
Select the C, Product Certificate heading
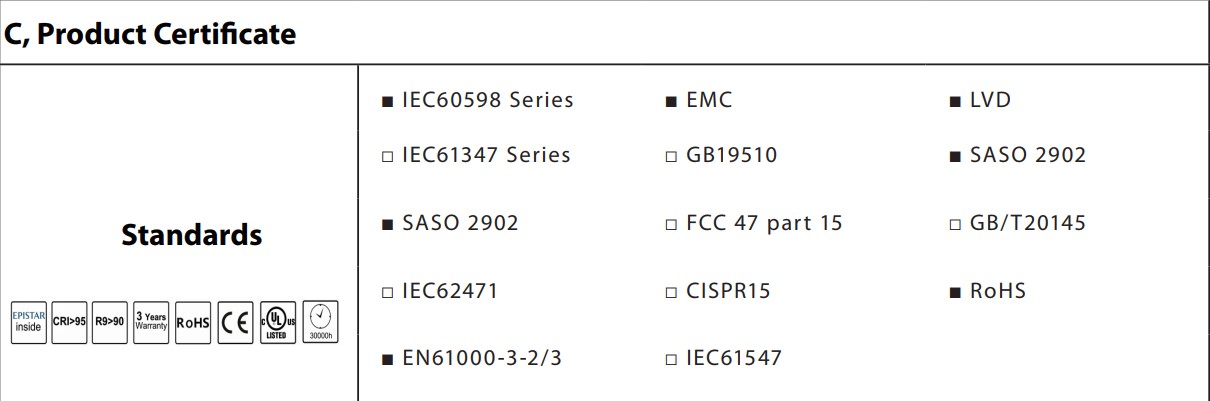coord(150,34)
